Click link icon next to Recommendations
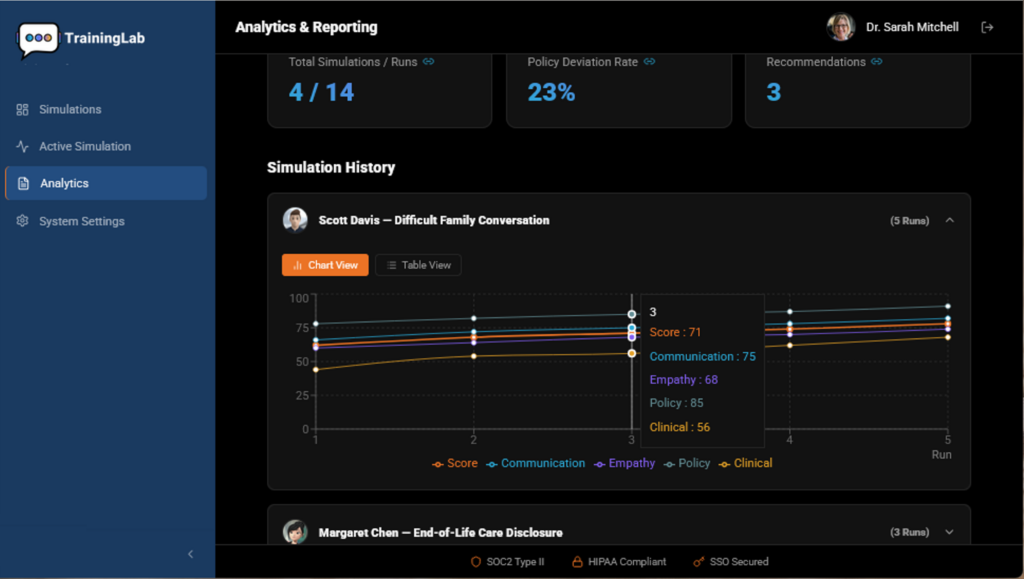This screenshot has width=1024, height=579. pos(876,61)
